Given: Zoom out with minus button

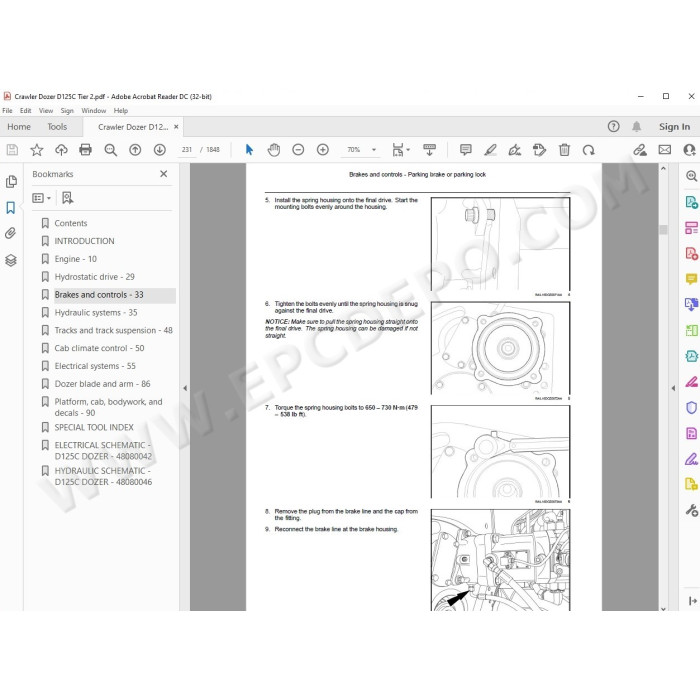Looking at the screenshot, I should coord(298,150).
